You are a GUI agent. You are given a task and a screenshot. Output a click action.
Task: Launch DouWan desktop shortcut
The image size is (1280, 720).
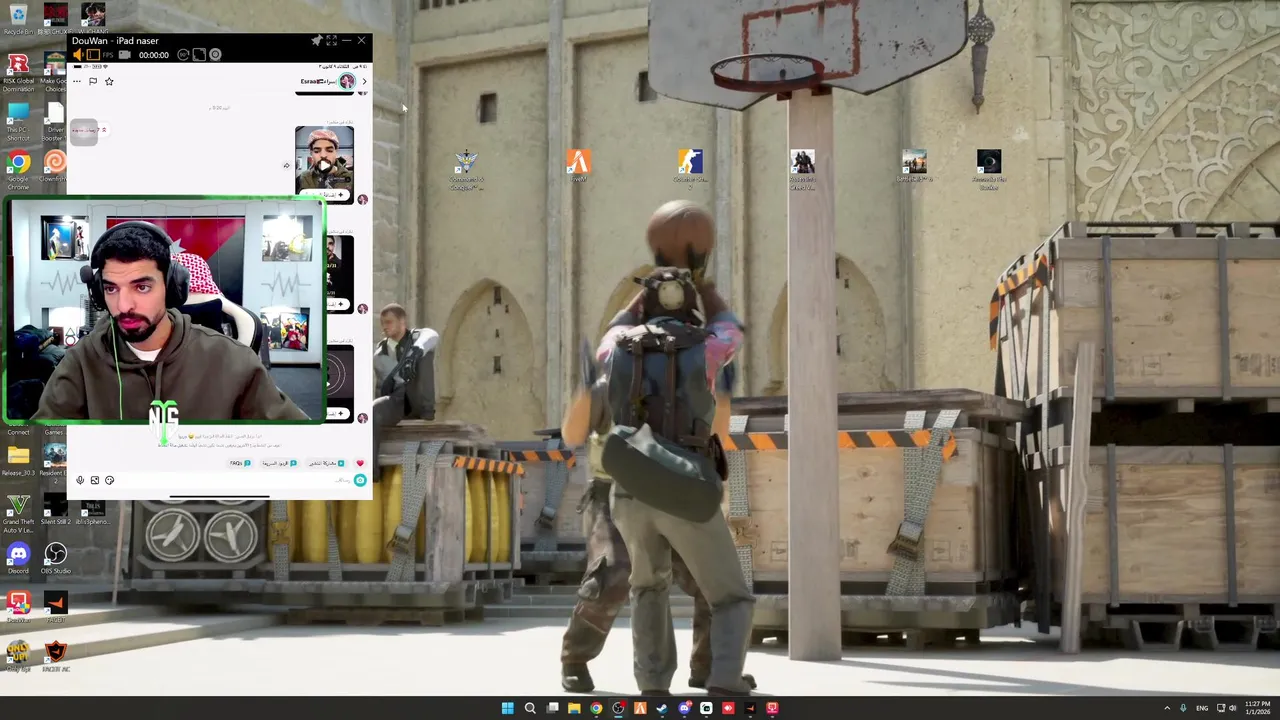click(x=18, y=606)
